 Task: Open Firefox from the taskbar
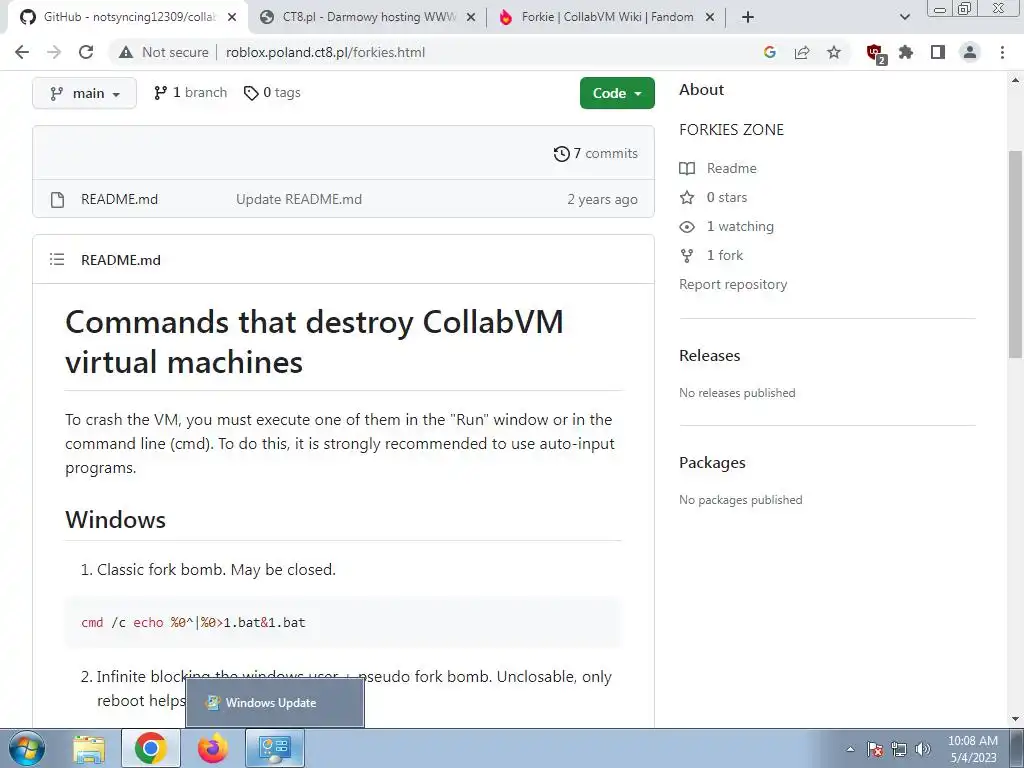click(x=213, y=748)
